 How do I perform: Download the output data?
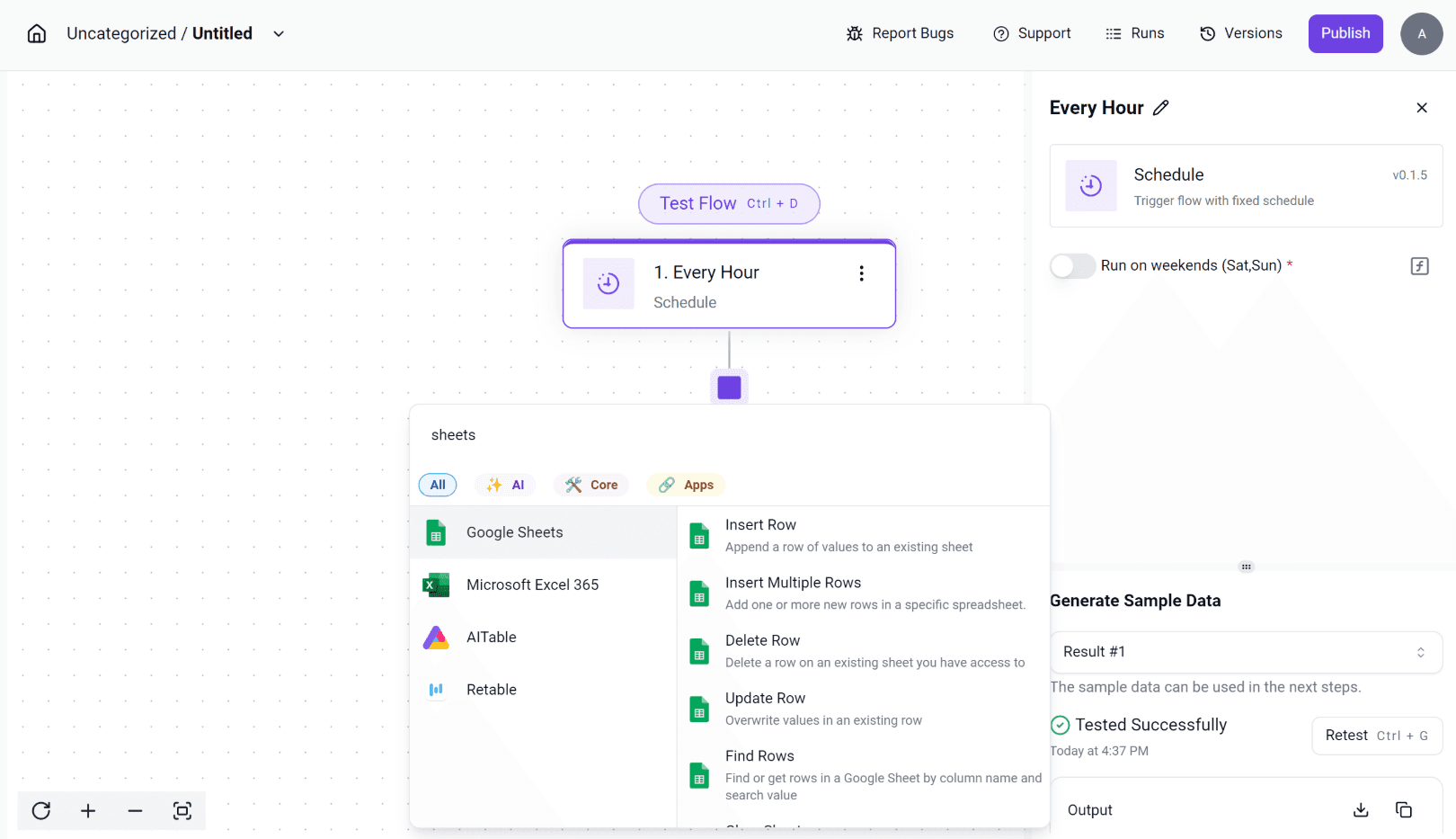(1361, 809)
